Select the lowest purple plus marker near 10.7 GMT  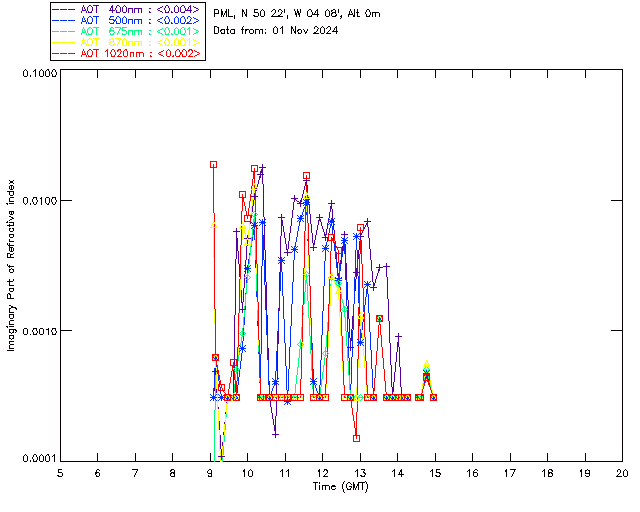275,434
